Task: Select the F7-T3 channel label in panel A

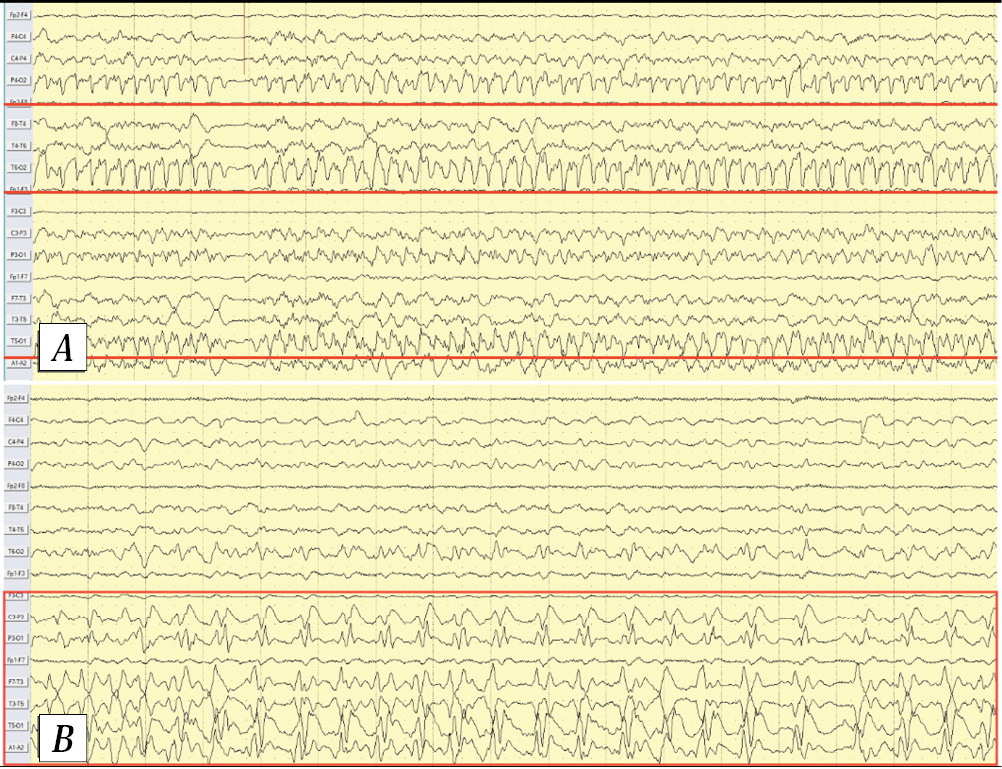Action: pos(19,298)
